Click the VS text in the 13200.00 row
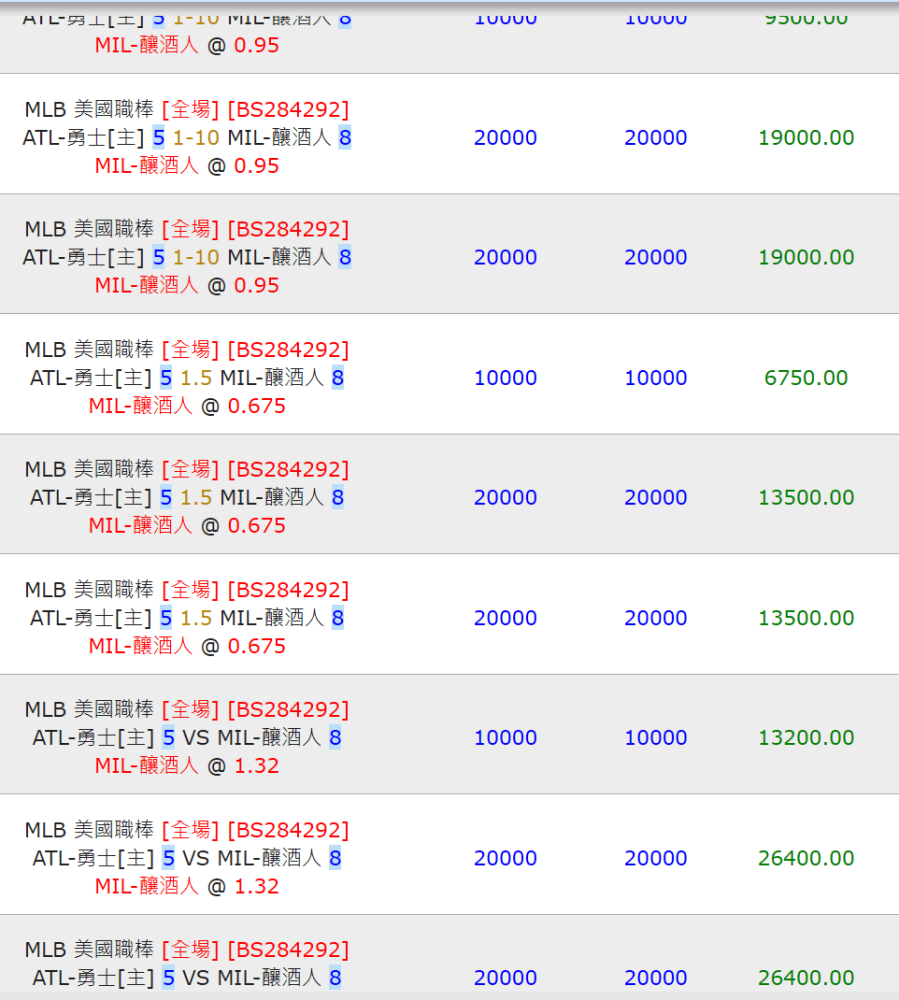Image resolution: width=899 pixels, height=1000 pixels. pos(196,738)
